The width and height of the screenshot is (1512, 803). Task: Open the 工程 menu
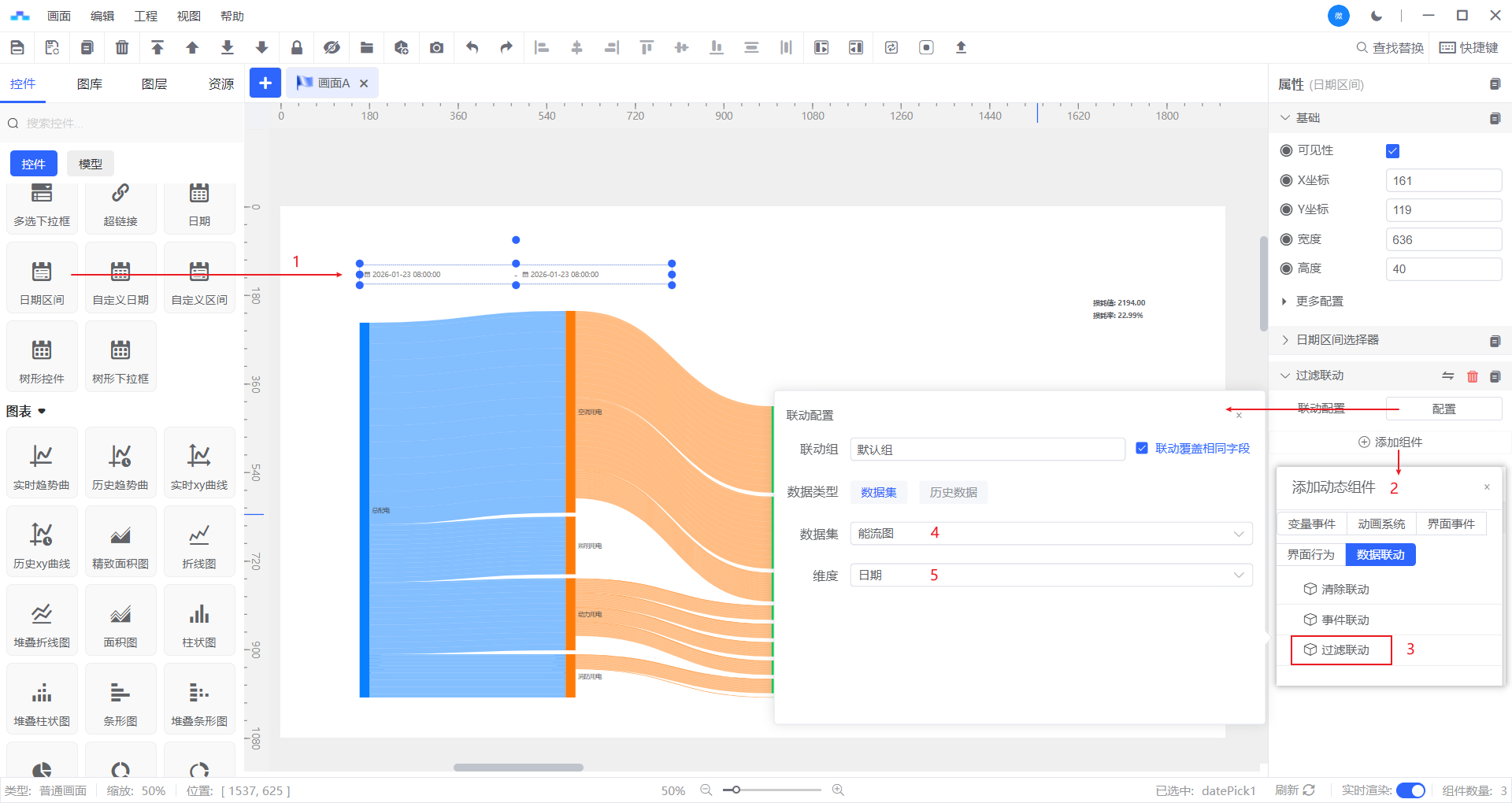[x=146, y=16]
